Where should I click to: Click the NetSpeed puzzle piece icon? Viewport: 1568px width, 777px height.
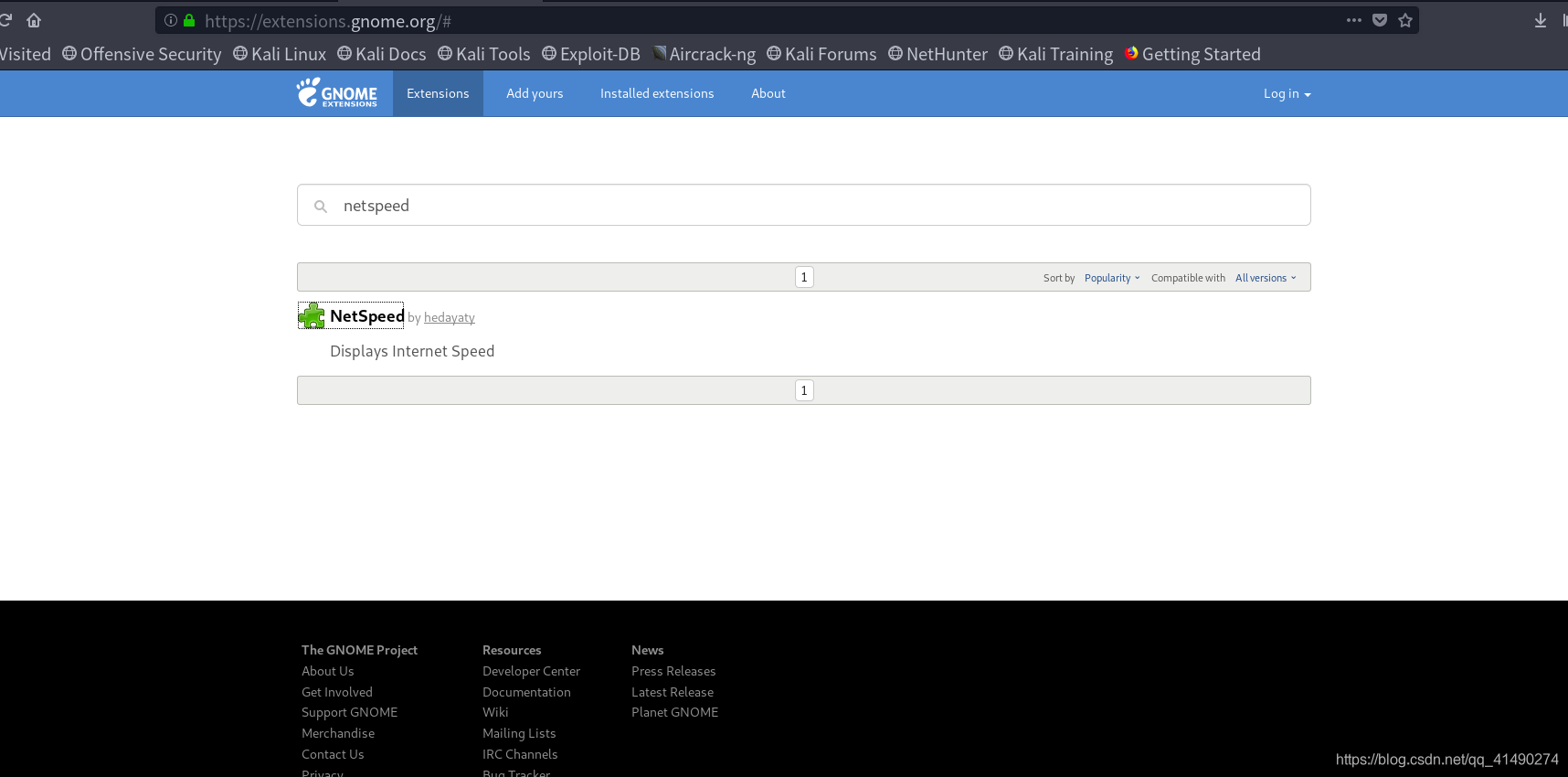coord(312,316)
